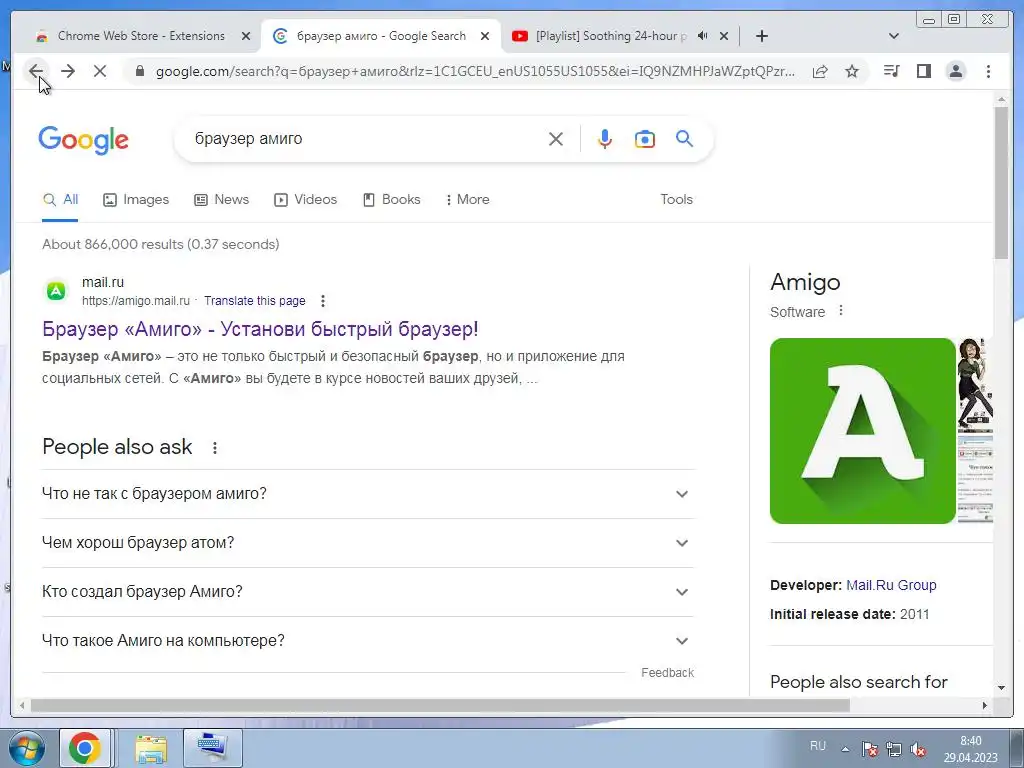Expand "Что такое Амиго на компьютере?"
Viewport: 1024px width, 768px height.
tap(368, 641)
